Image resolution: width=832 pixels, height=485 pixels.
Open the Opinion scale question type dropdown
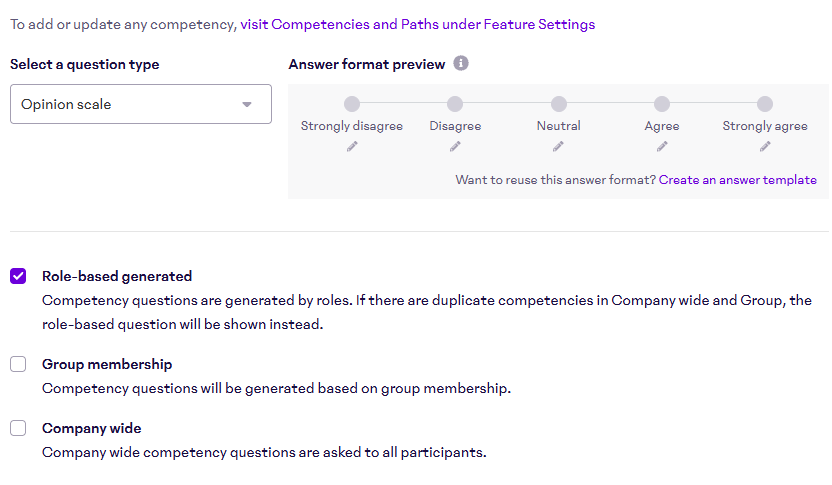(x=140, y=104)
